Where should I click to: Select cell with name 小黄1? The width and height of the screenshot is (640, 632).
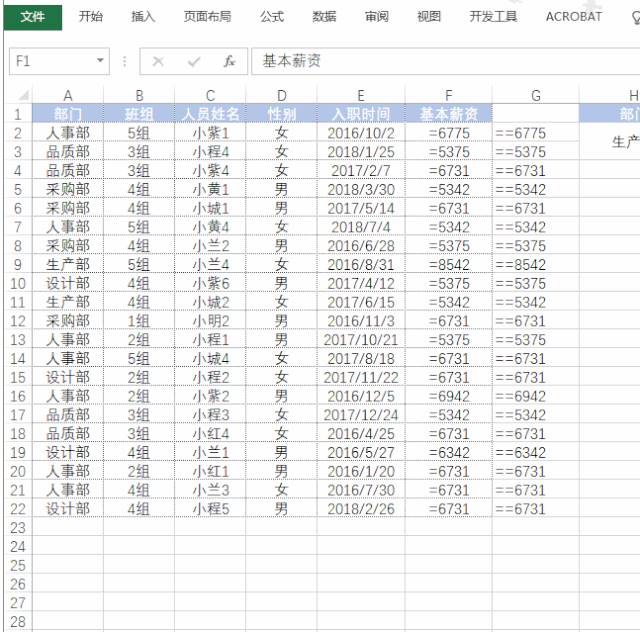coord(210,189)
